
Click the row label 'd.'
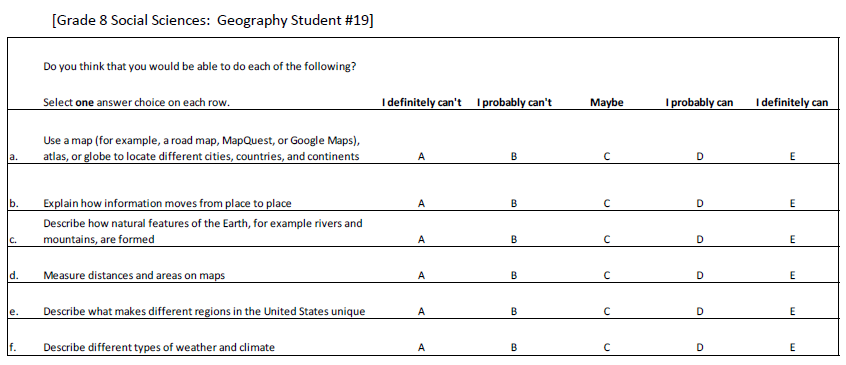pos(13,276)
